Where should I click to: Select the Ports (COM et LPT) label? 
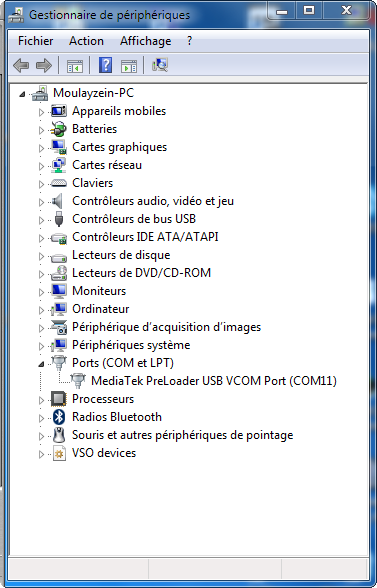point(123,363)
